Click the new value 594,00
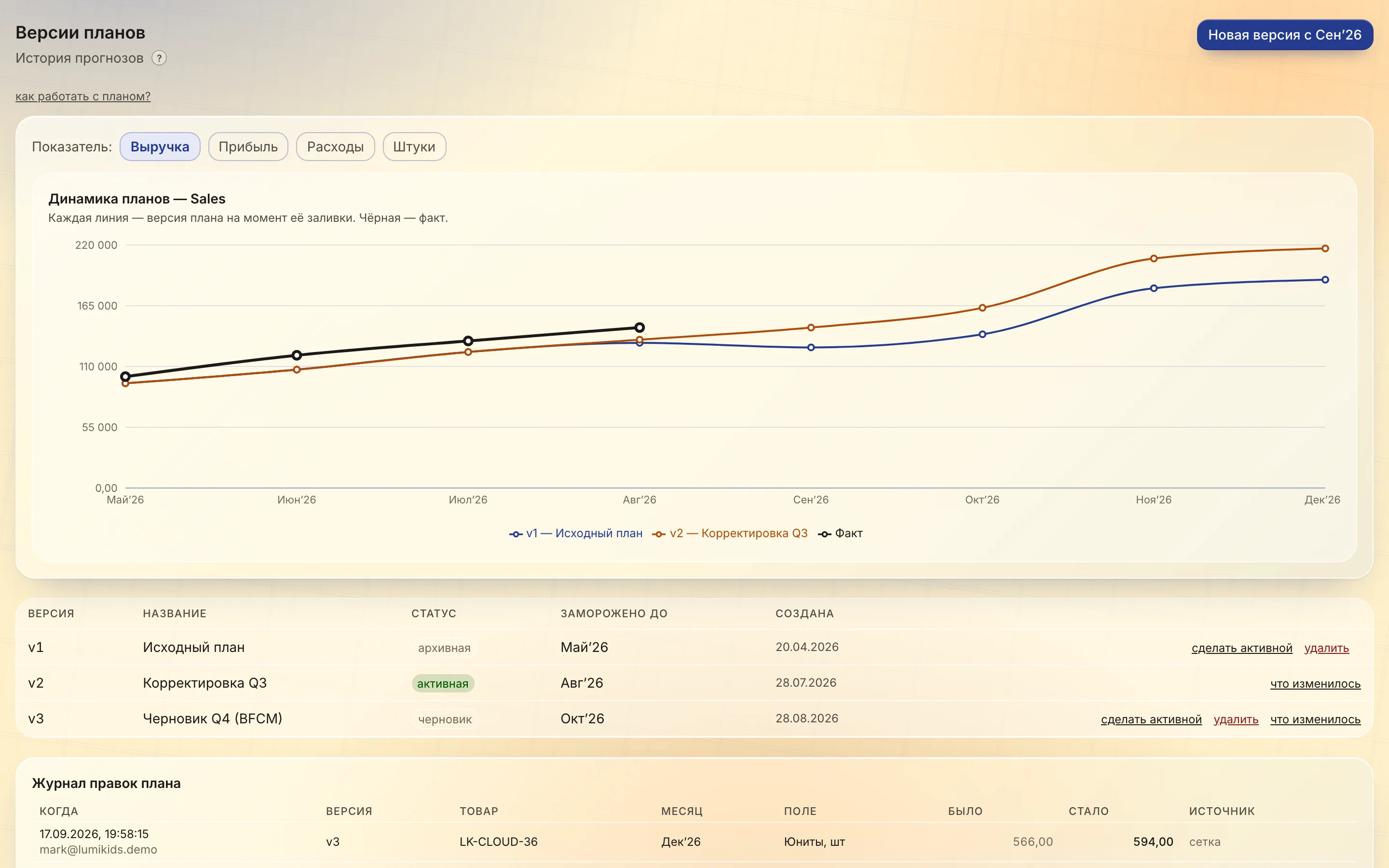Screen dimensions: 1389x868 pyautogui.click(x=1153, y=841)
